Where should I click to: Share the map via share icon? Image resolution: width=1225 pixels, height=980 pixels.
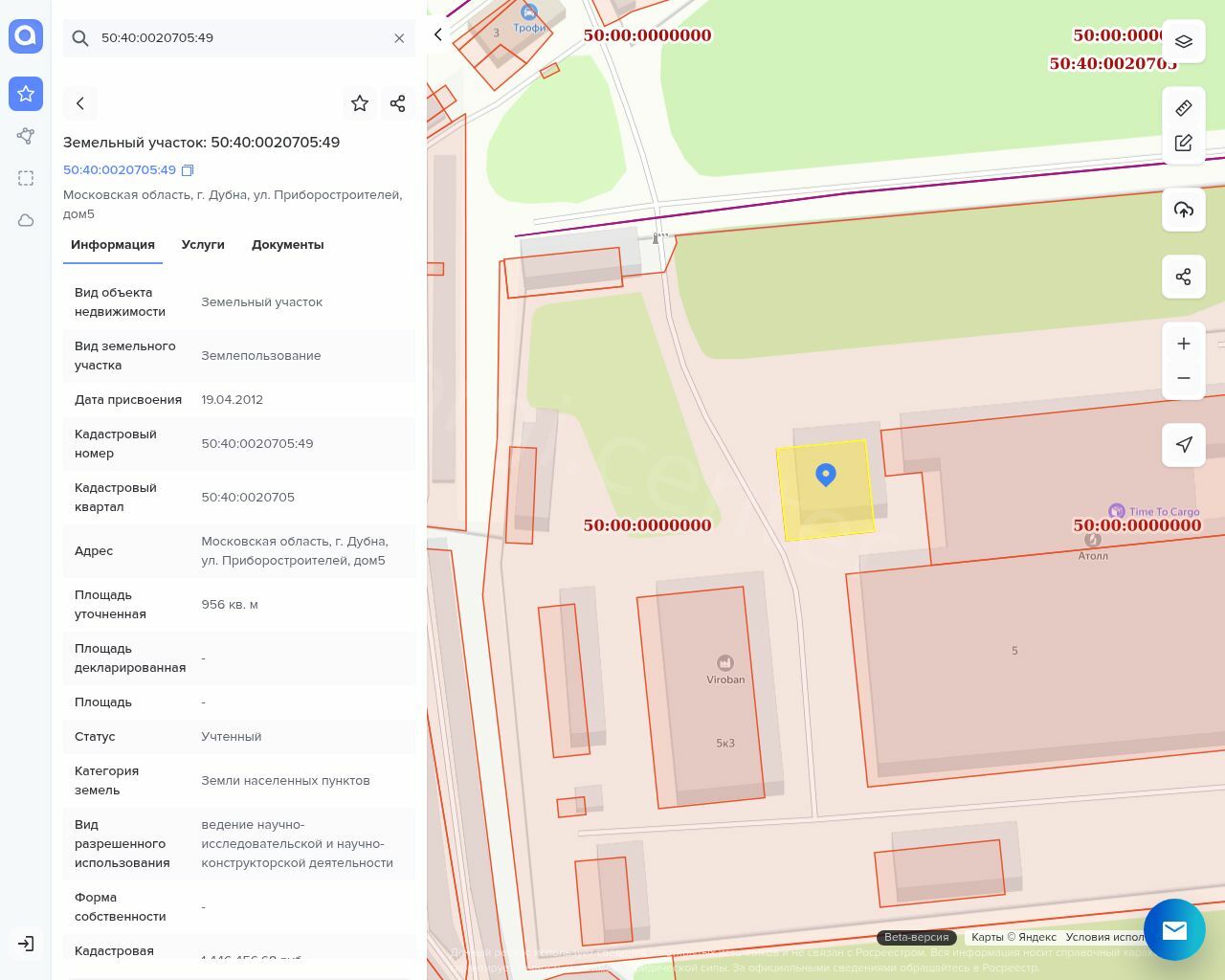[1183, 277]
